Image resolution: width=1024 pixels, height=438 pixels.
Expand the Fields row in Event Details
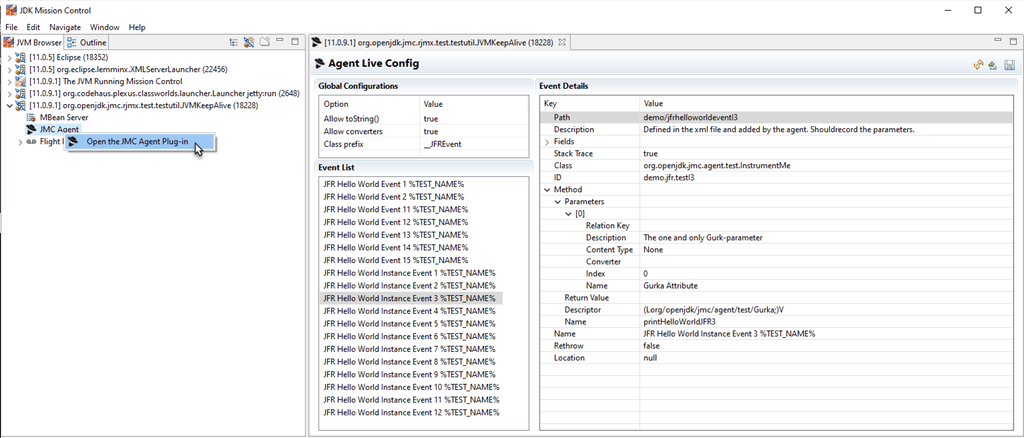point(547,142)
